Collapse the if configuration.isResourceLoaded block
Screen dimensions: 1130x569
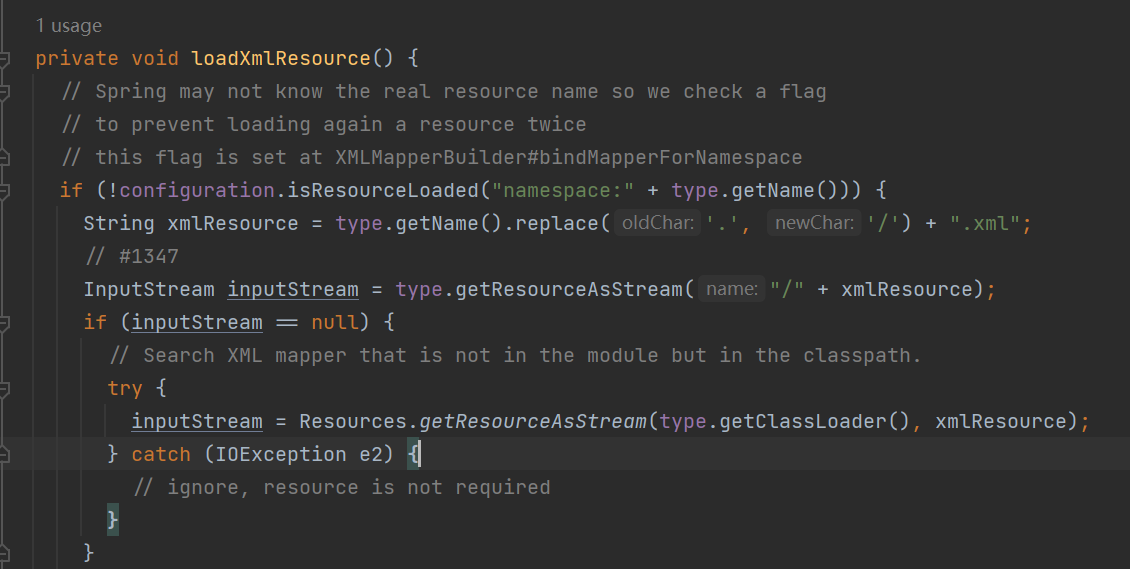click(4, 190)
